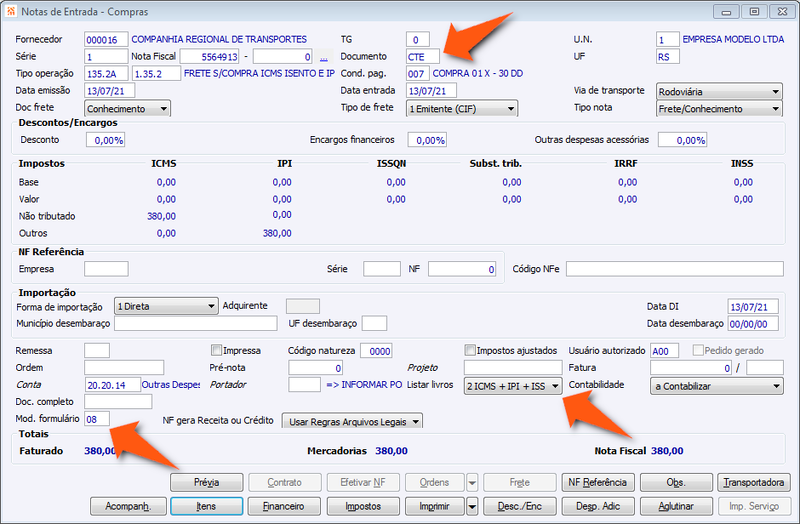Image resolution: width=800 pixels, height=524 pixels.
Task: Click the Ordem field
Action: (124, 368)
